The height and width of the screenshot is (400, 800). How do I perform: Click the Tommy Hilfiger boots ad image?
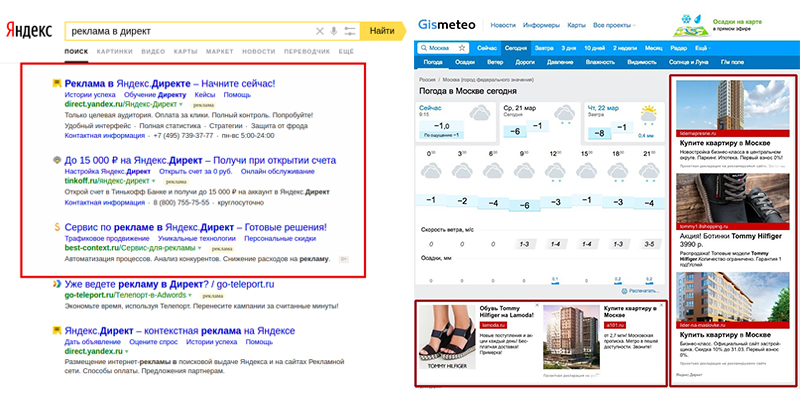(x=732, y=198)
